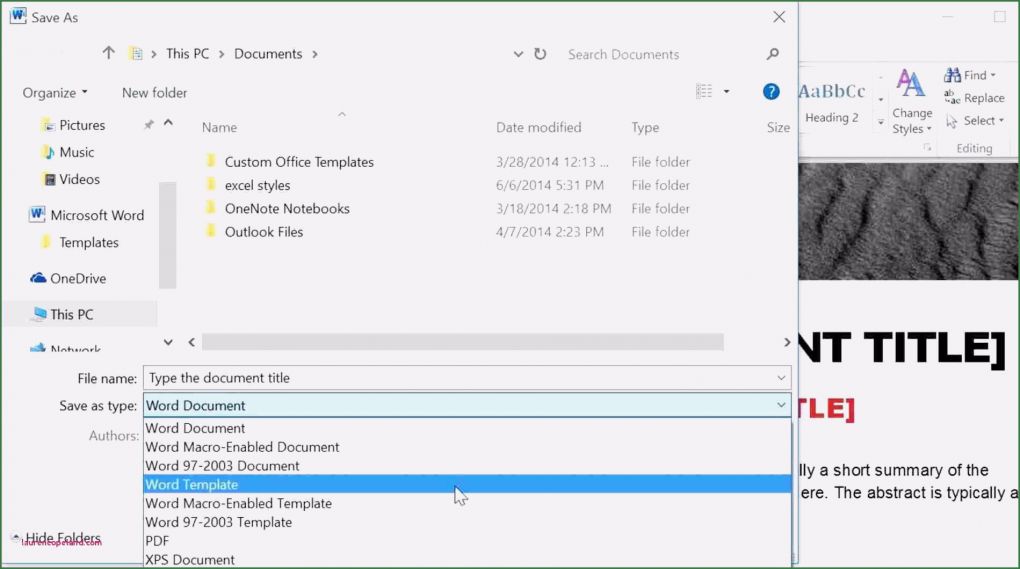Expand the File name history dropdown arrow
Screen dimensions: 1020x569
click(x=781, y=378)
